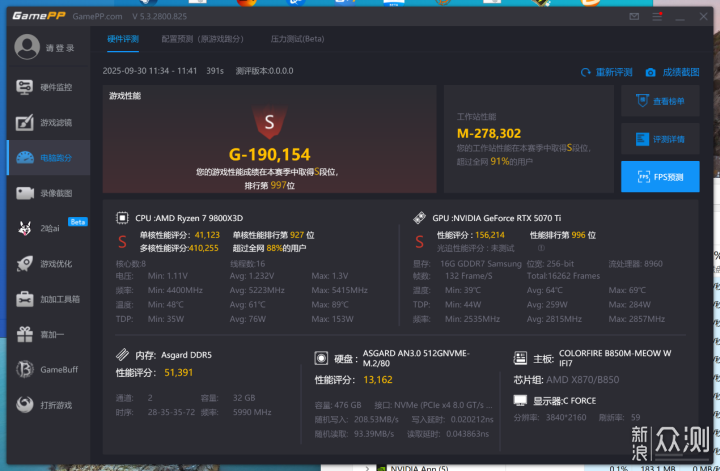Click the memory score 51,391
Viewport: 720px width, 471px height.
pos(179,373)
